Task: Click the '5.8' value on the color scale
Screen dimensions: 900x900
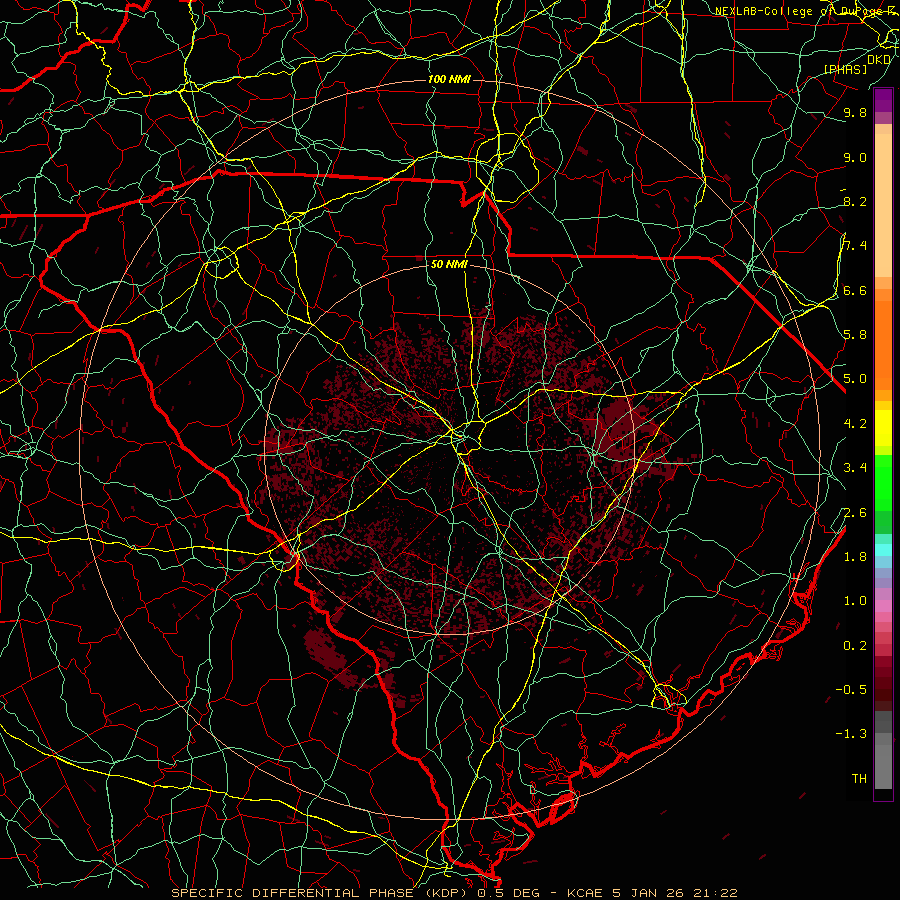Action: 855,334
